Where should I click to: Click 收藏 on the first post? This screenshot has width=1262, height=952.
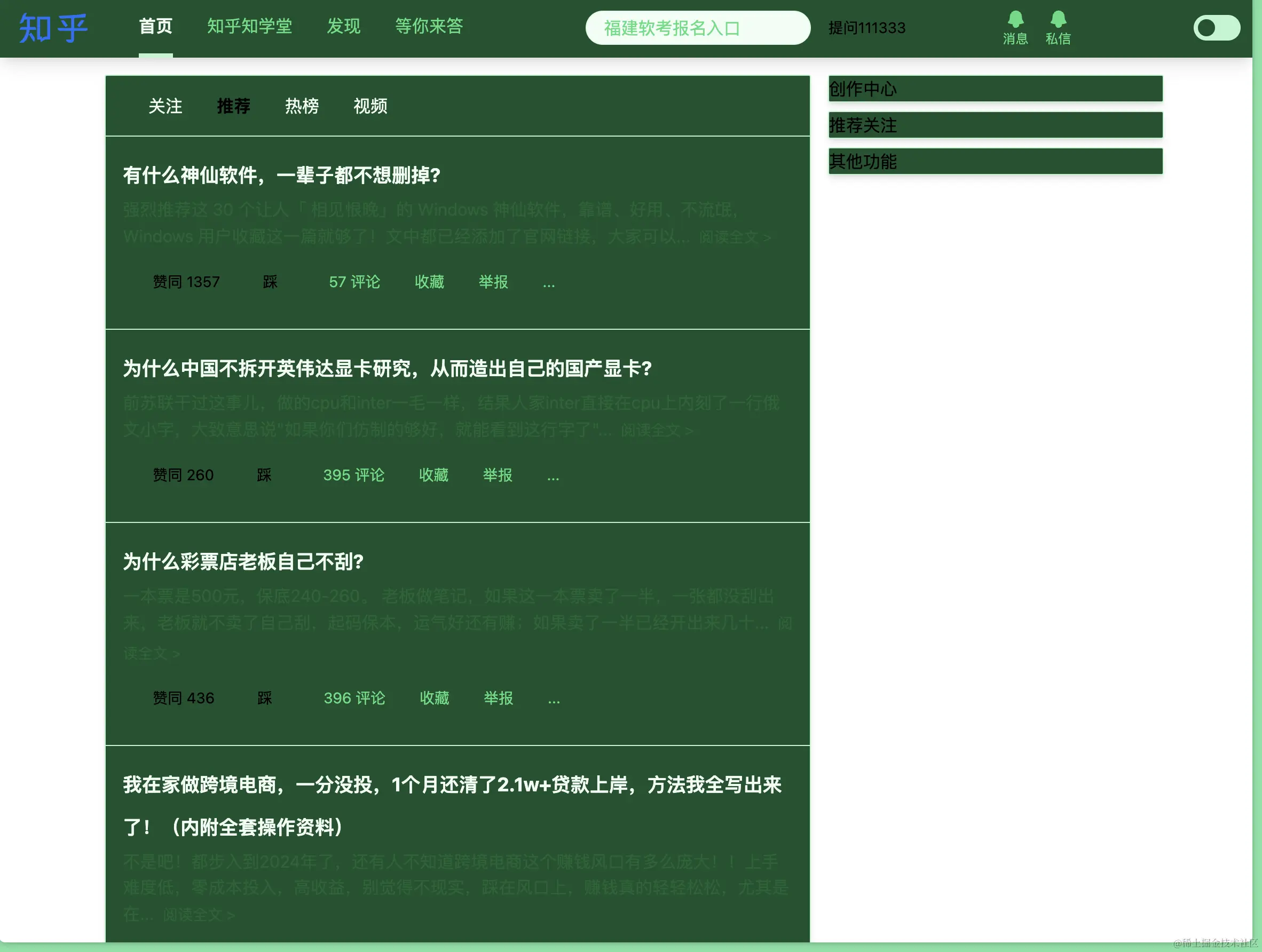(429, 282)
